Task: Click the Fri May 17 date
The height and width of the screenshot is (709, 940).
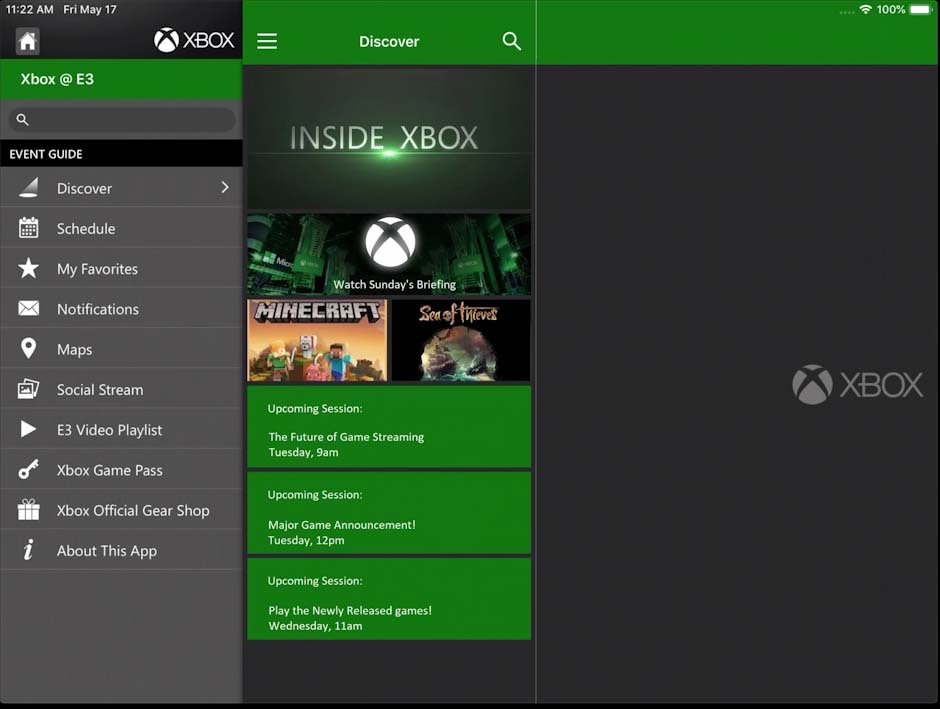Action: pos(90,10)
